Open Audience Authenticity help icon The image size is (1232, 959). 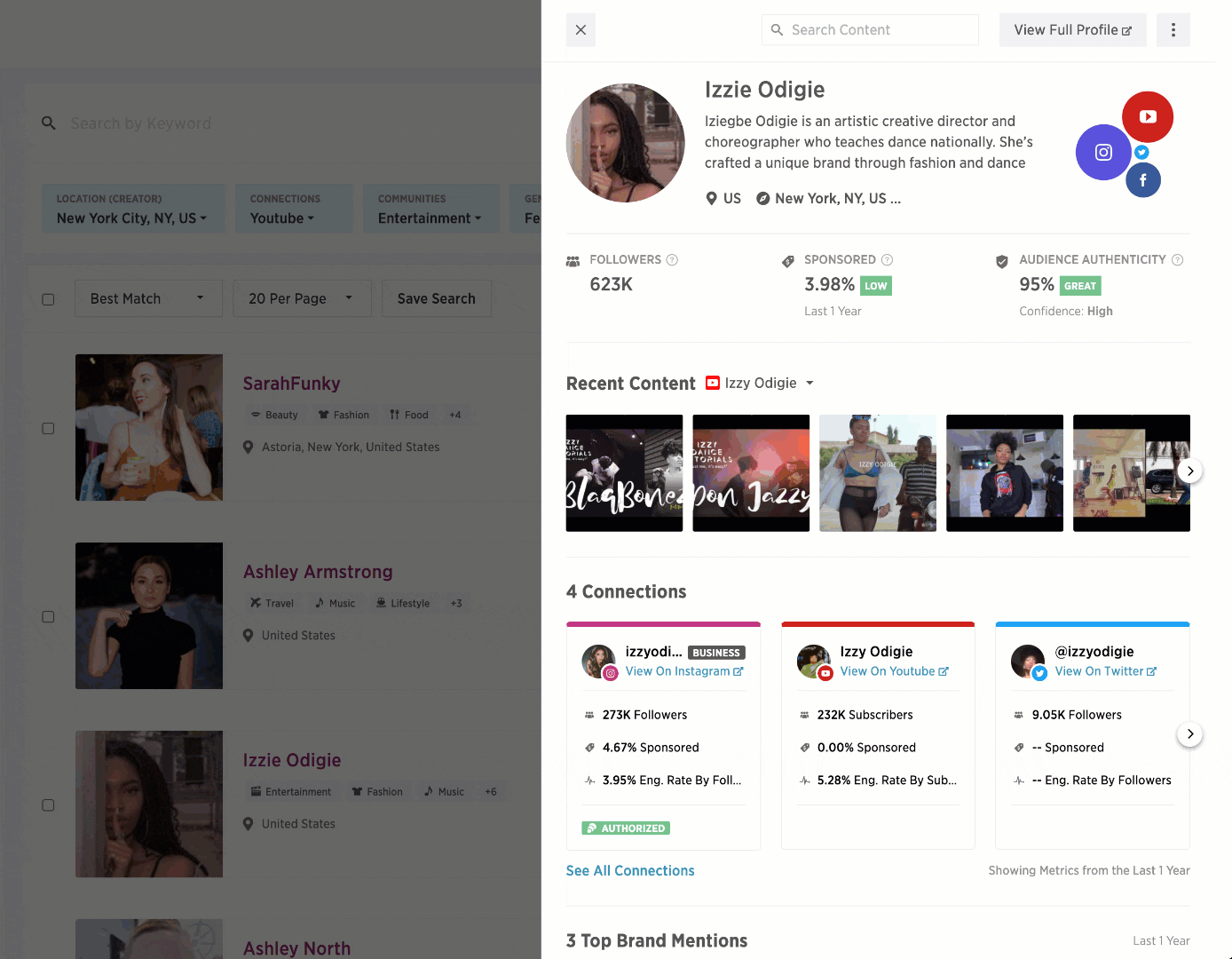tap(1177, 260)
